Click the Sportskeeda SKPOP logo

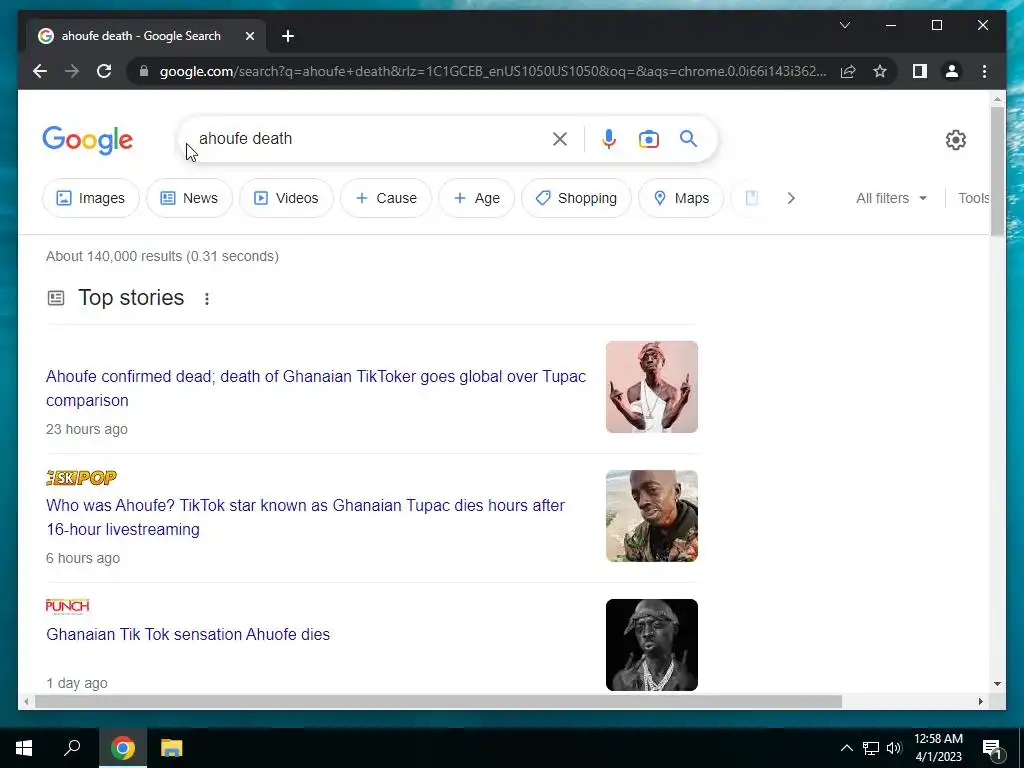(82, 478)
